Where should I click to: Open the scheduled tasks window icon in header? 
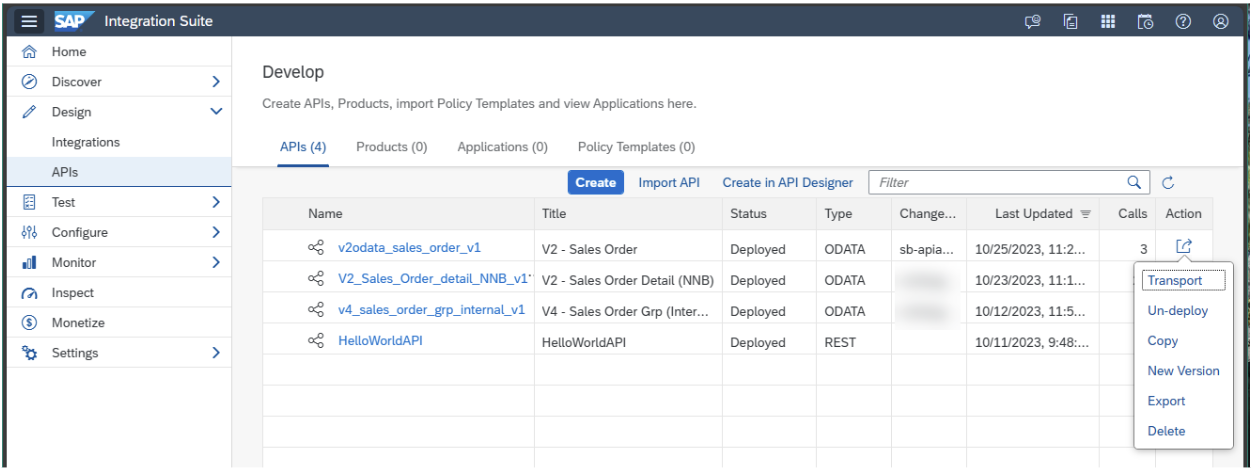pos(1145,21)
